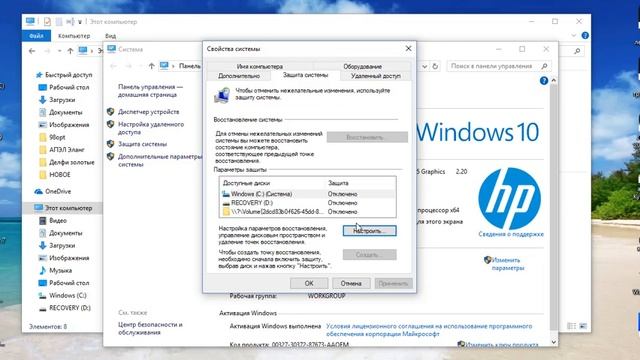Switch to Дополнительно tab
Image resolution: width=640 pixels, height=360 pixels.
coord(239,76)
